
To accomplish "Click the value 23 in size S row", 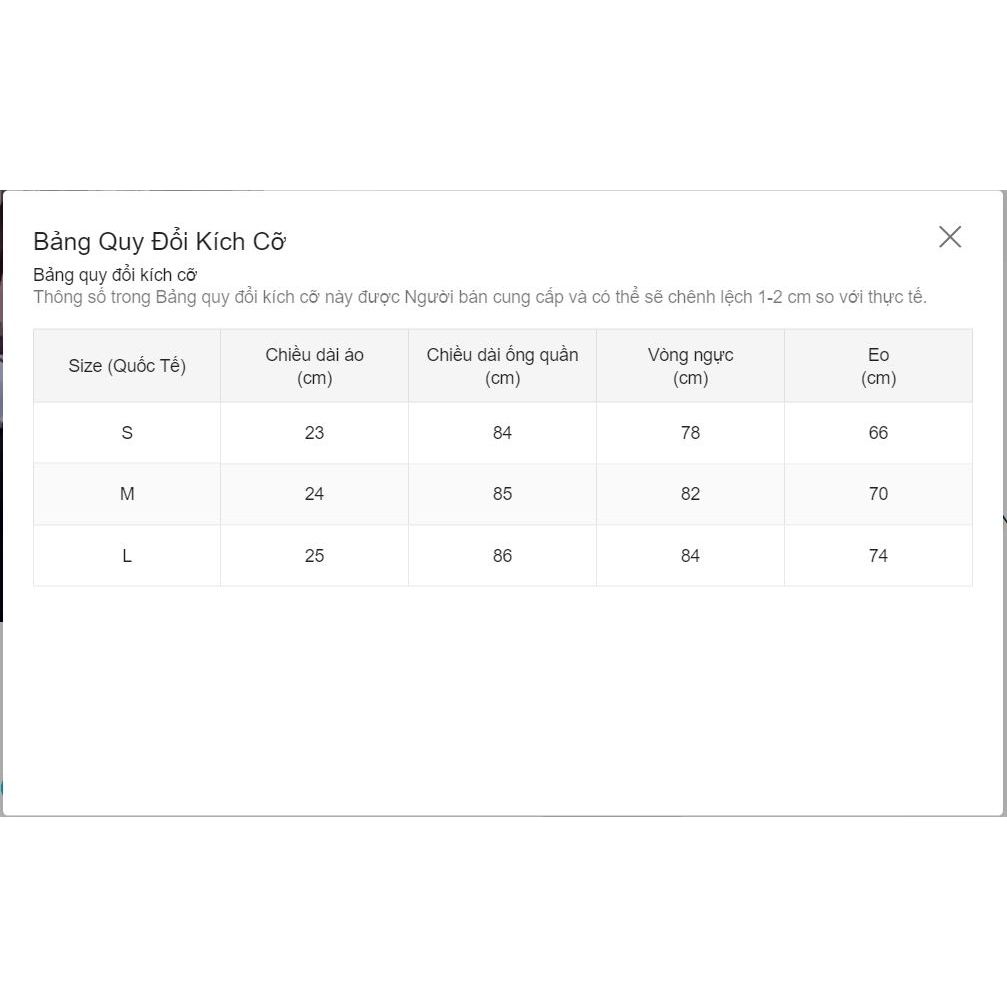I will tap(314, 433).
